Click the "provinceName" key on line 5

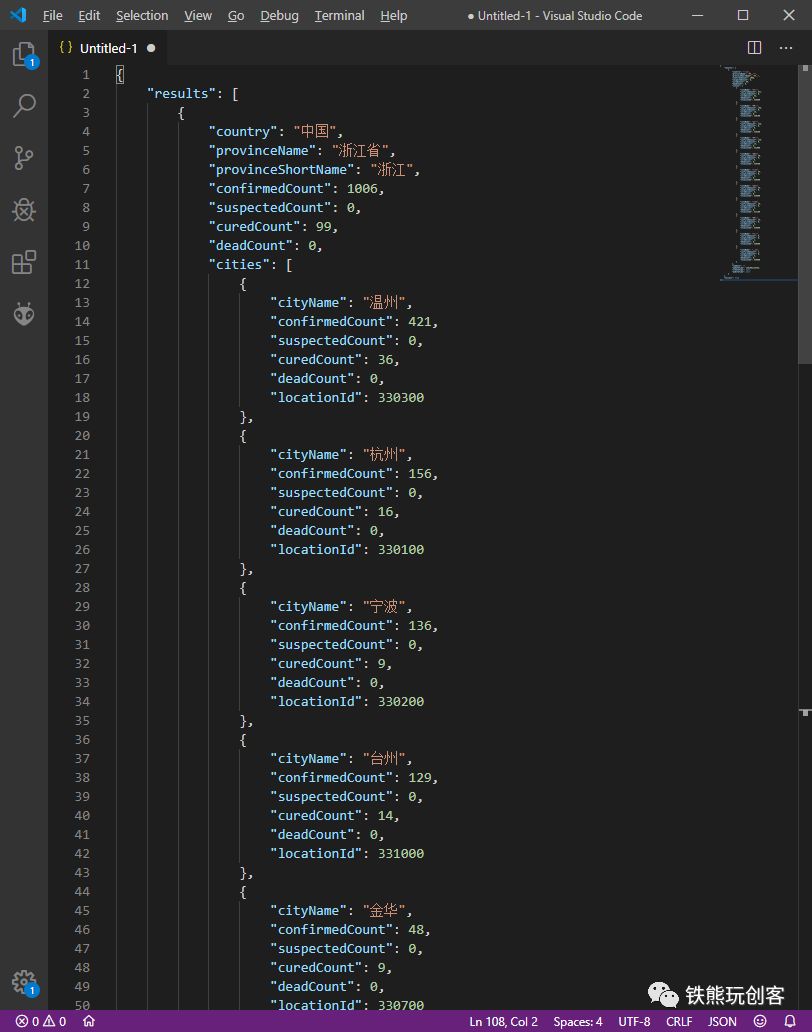point(262,151)
